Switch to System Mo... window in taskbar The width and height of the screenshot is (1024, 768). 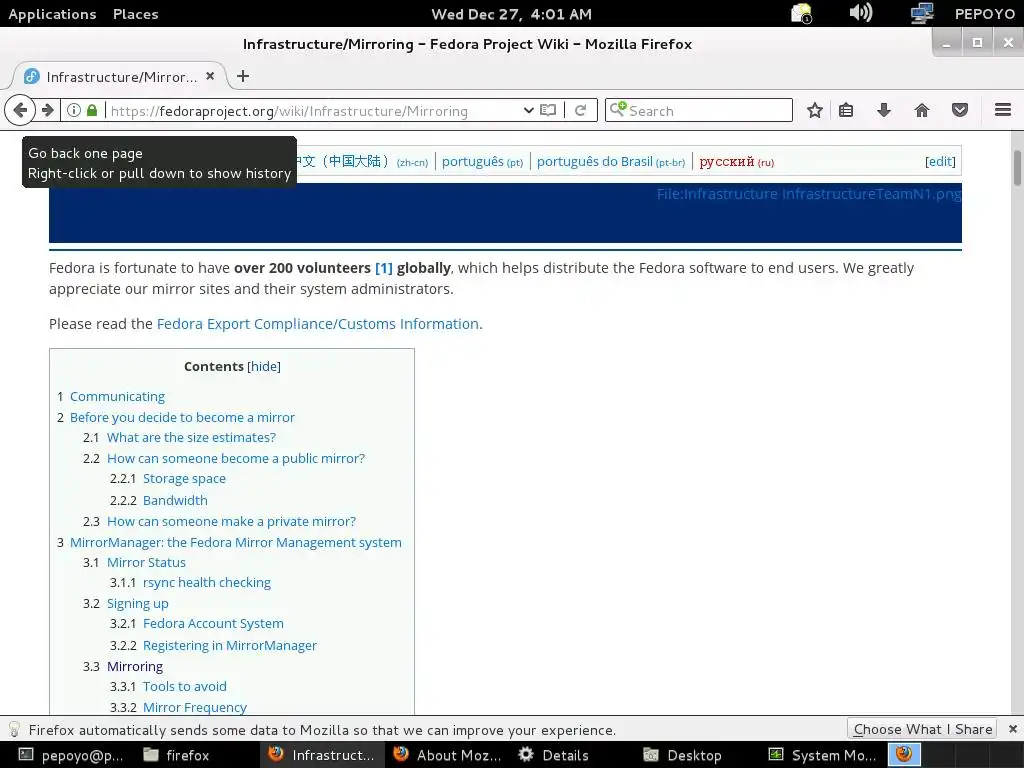click(823, 755)
